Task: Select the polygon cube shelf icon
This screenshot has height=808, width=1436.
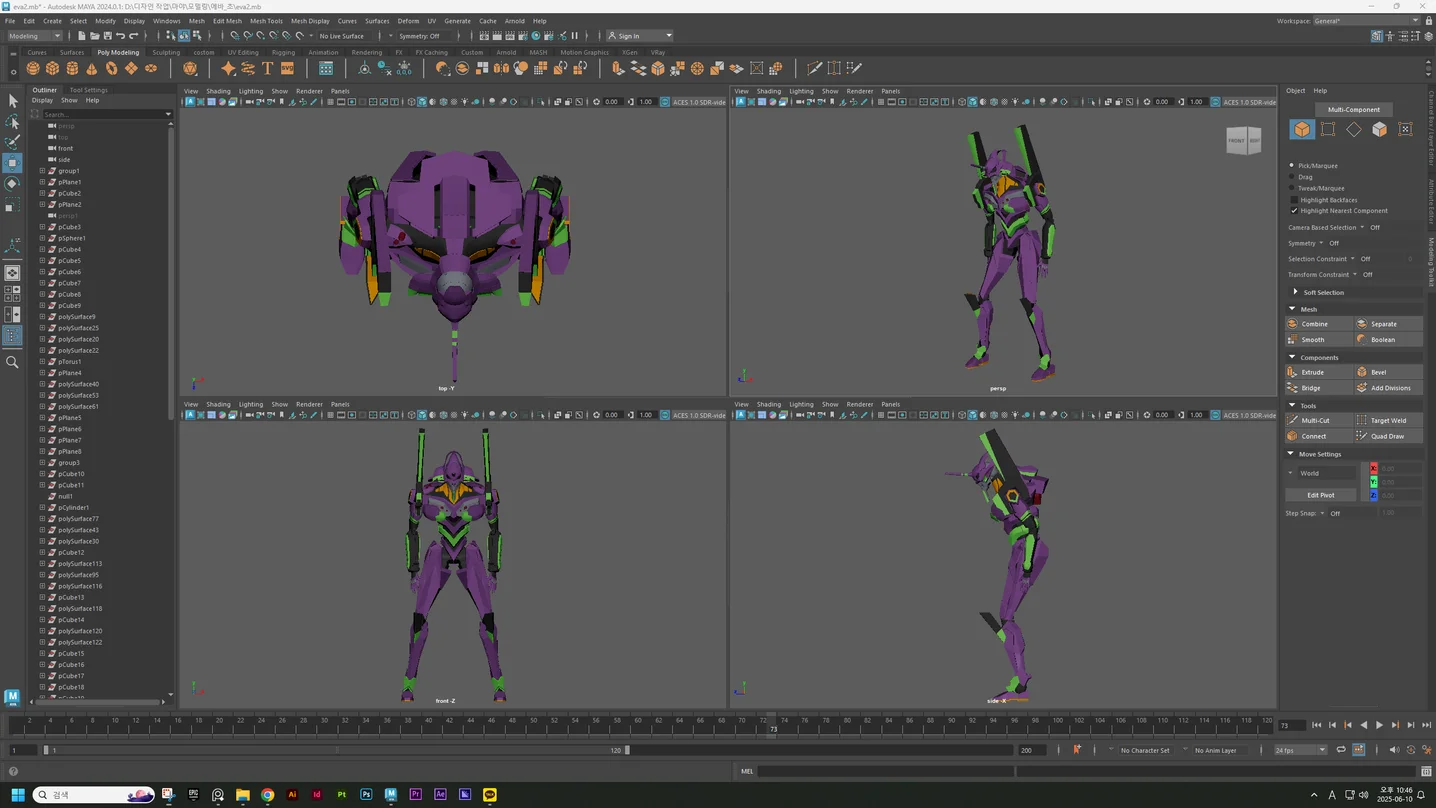Action: tap(53, 68)
